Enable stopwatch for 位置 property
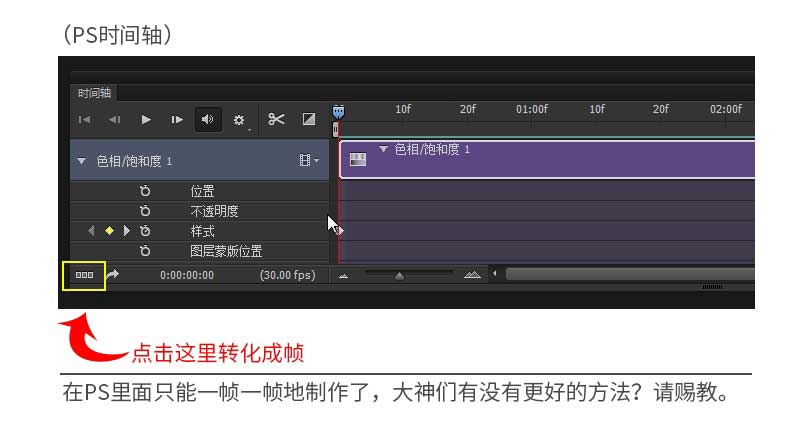This screenshot has height=440, width=800. click(x=145, y=191)
